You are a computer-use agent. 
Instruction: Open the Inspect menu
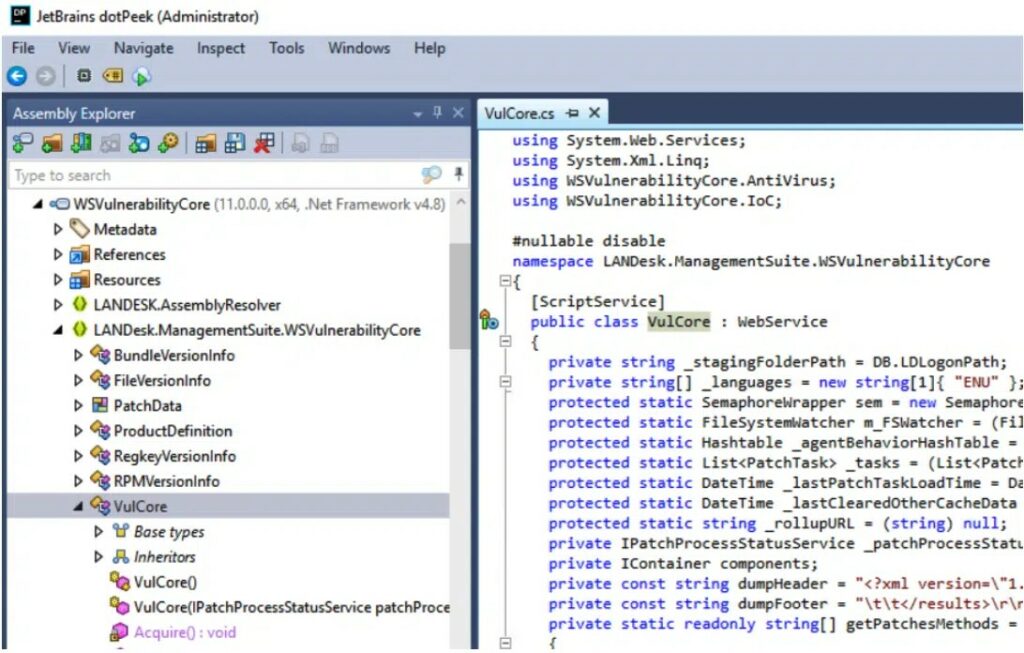coord(220,48)
